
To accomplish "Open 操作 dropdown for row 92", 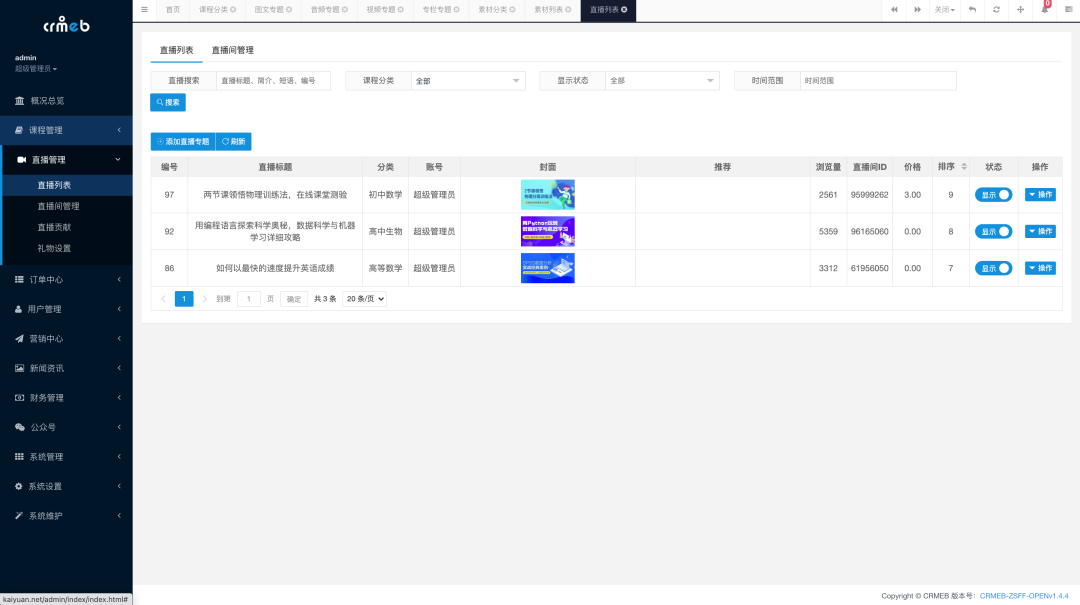I will 1040,232.
